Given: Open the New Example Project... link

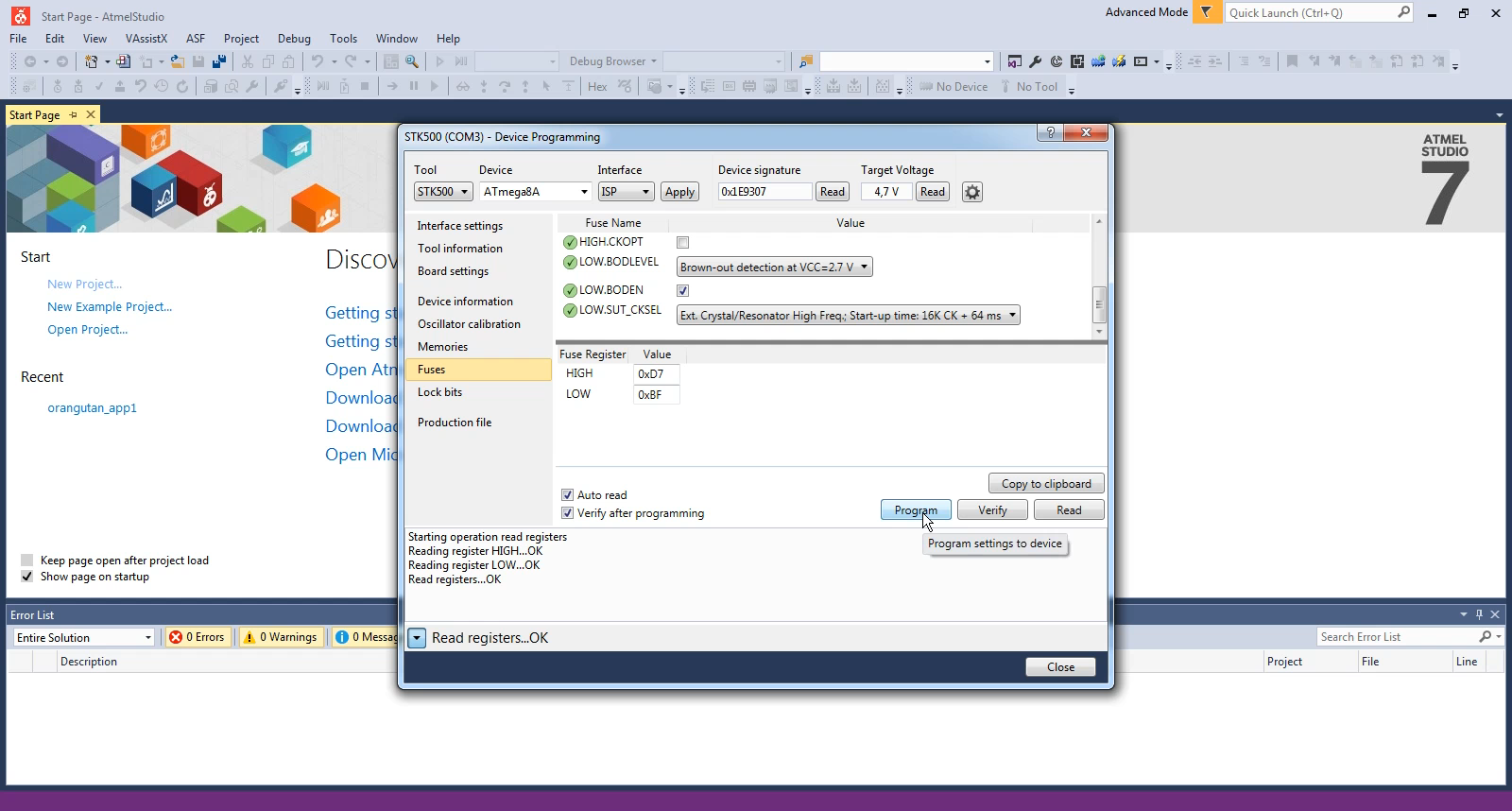Looking at the screenshot, I should coord(110,307).
